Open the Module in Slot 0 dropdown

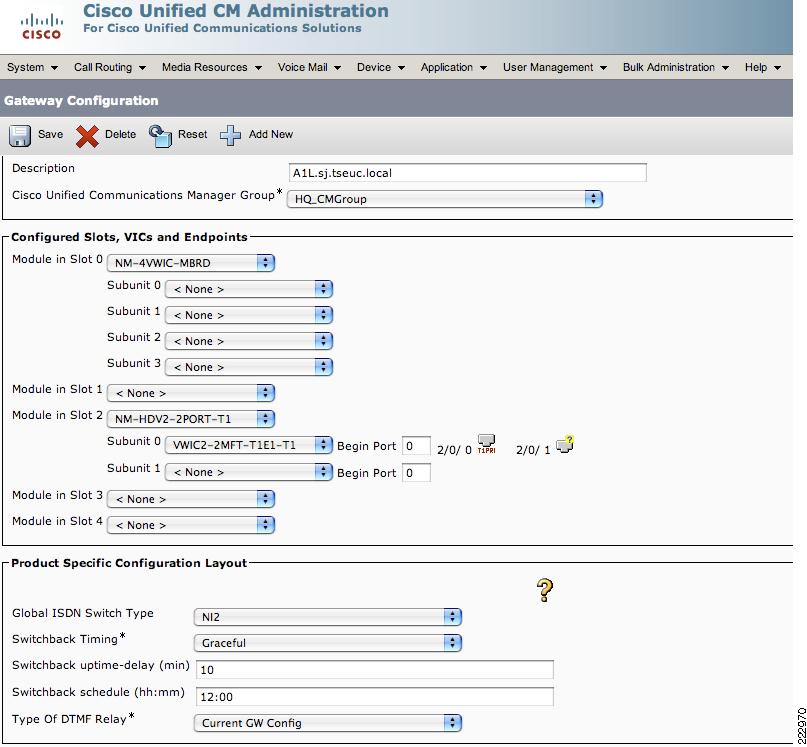tap(190, 263)
